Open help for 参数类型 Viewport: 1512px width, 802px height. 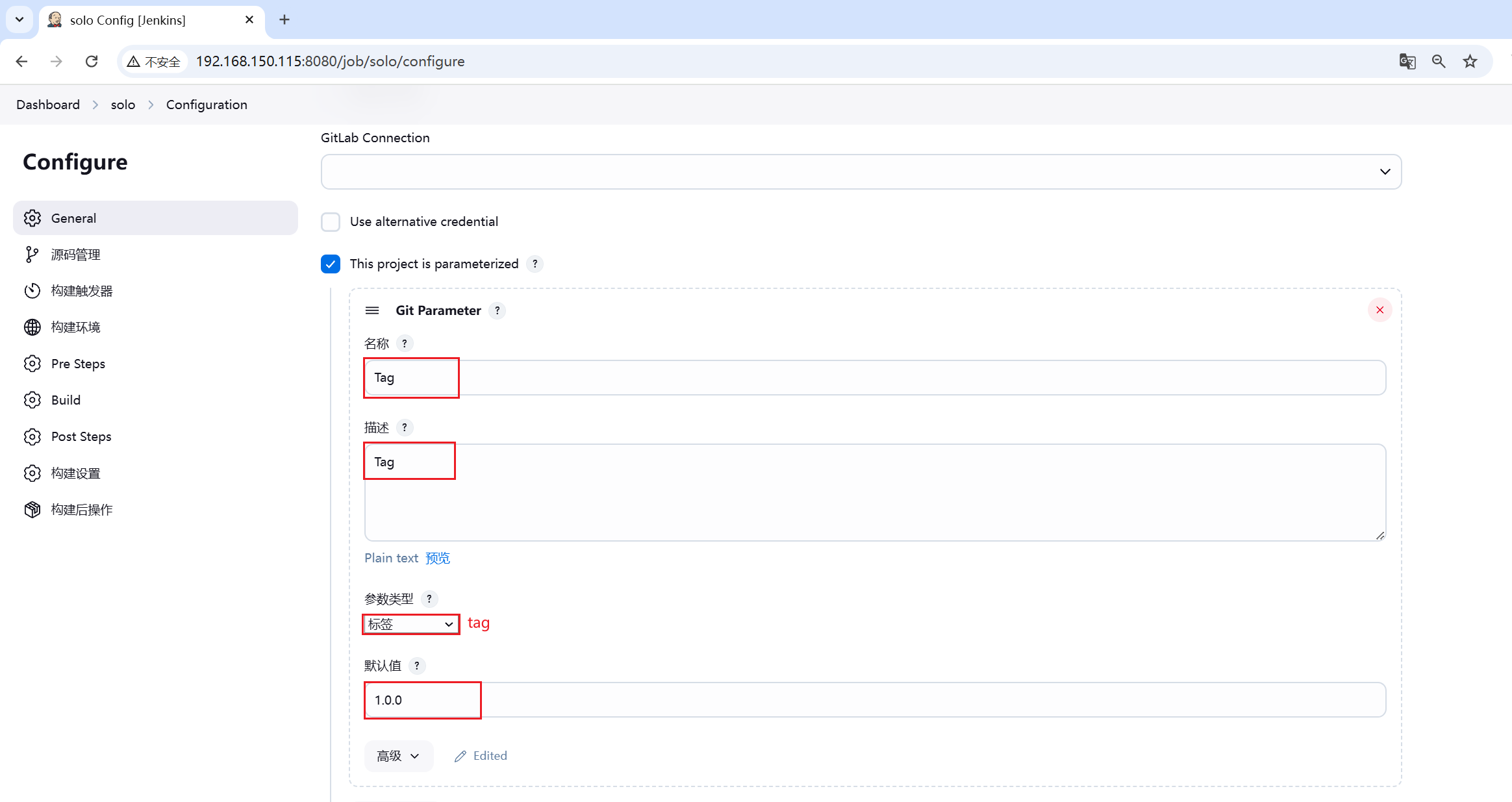point(429,599)
